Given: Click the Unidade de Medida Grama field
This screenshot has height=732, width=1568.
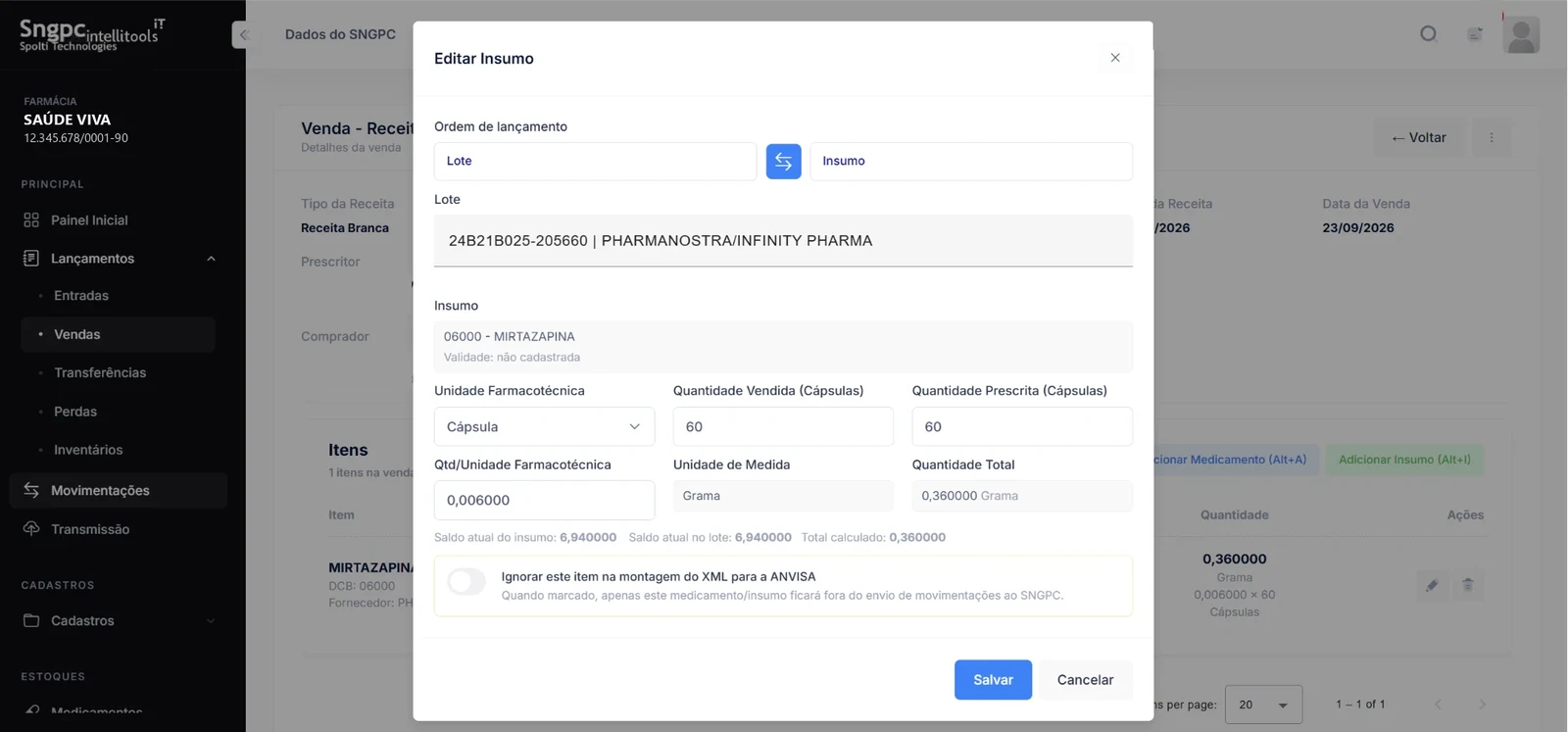Looking at the screenshot, I should 783,496.
